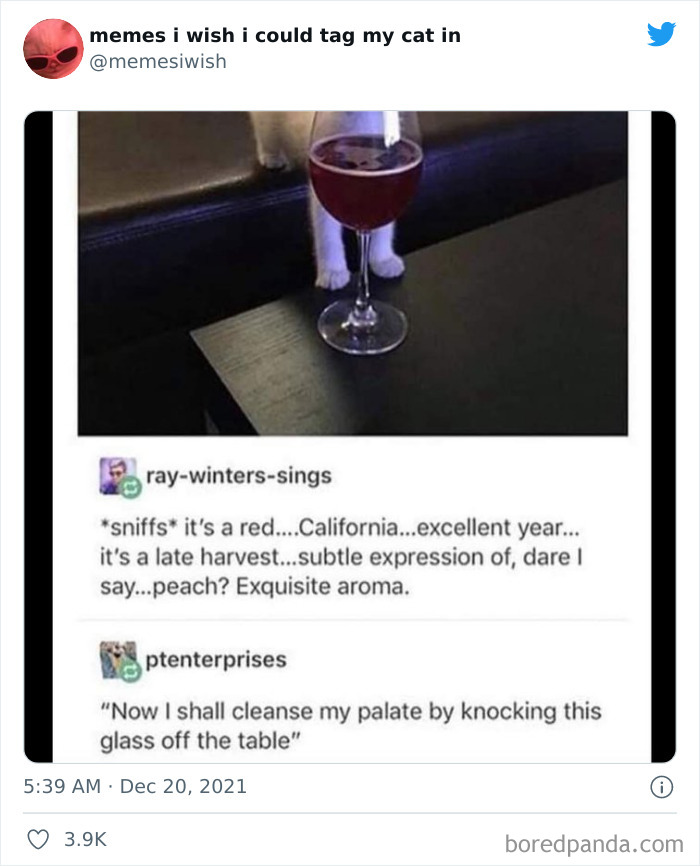The width and height of the screenshot is (700, 866).
Task: Click the wine glass in the photo
Action: [364, 232]
